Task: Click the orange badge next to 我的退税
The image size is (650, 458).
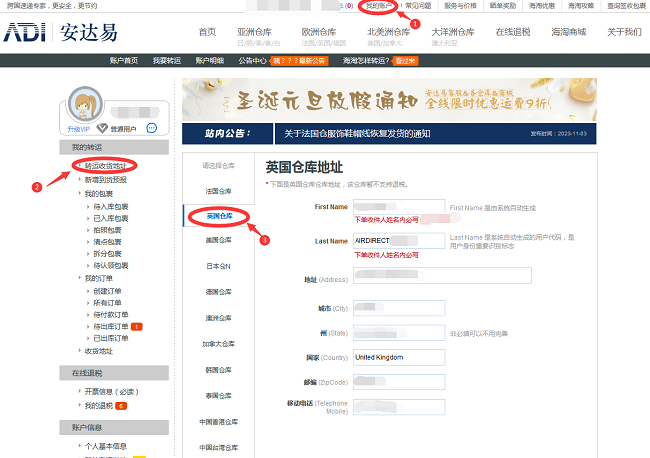Action: [x=120, y=406]
